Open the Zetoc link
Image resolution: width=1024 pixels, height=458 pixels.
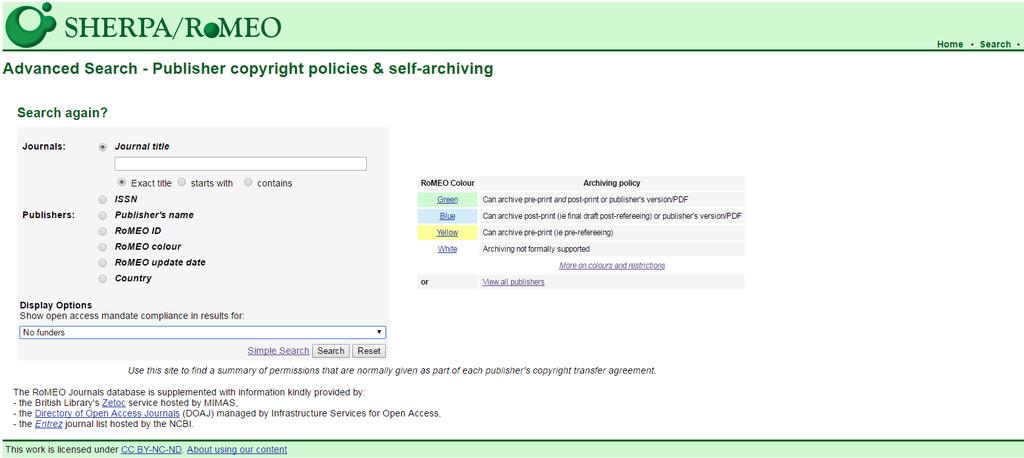[x=114, y=403]
